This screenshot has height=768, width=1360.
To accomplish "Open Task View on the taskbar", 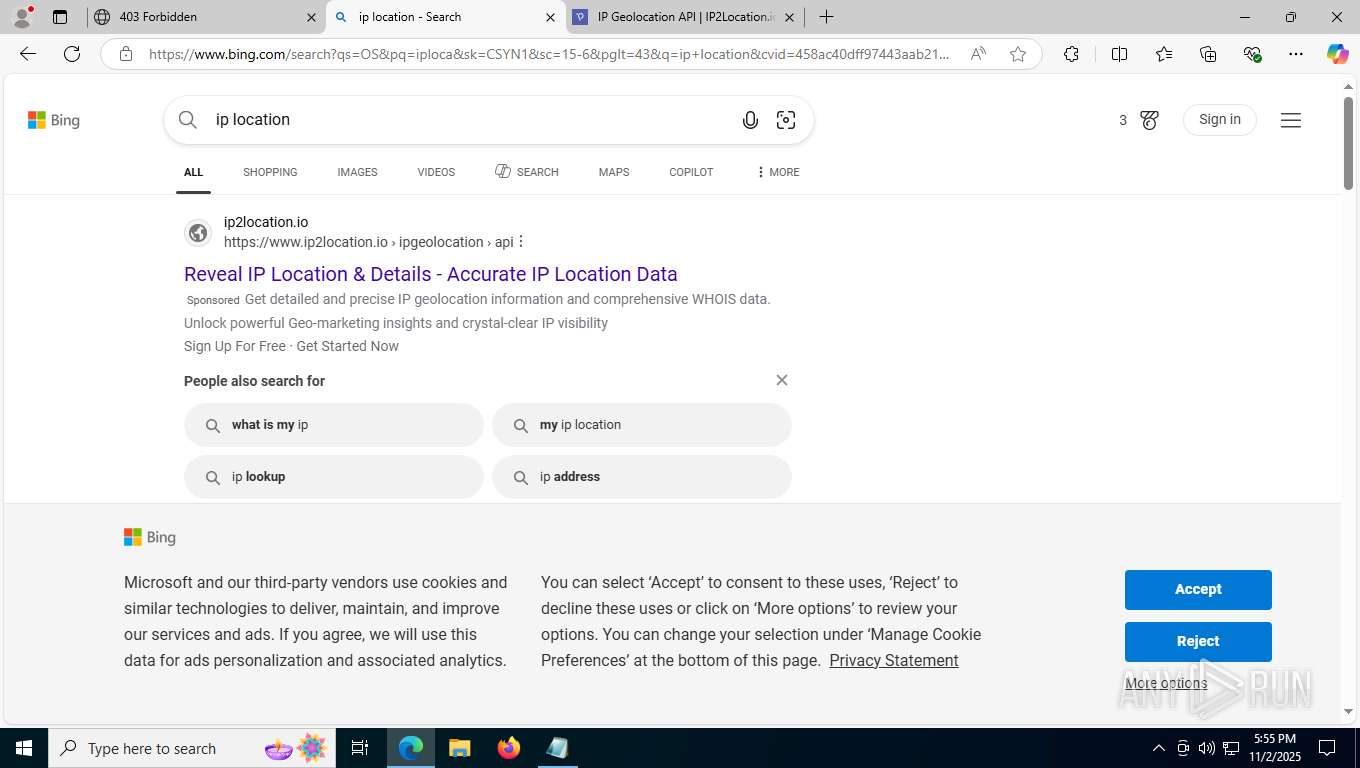I will (x=360, y=748).
